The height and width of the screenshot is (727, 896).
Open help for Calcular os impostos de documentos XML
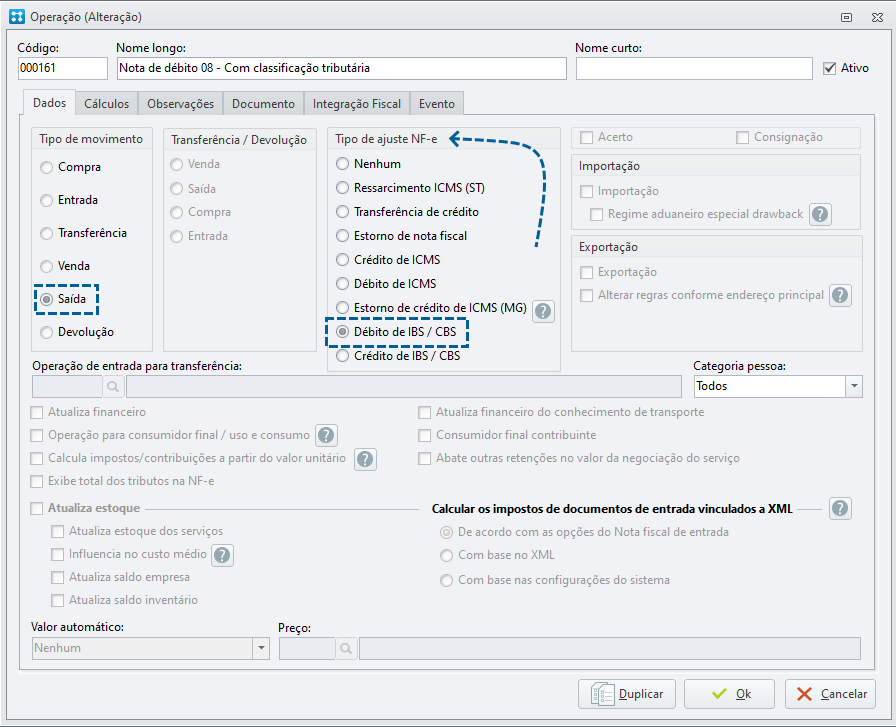pos(840,508)
